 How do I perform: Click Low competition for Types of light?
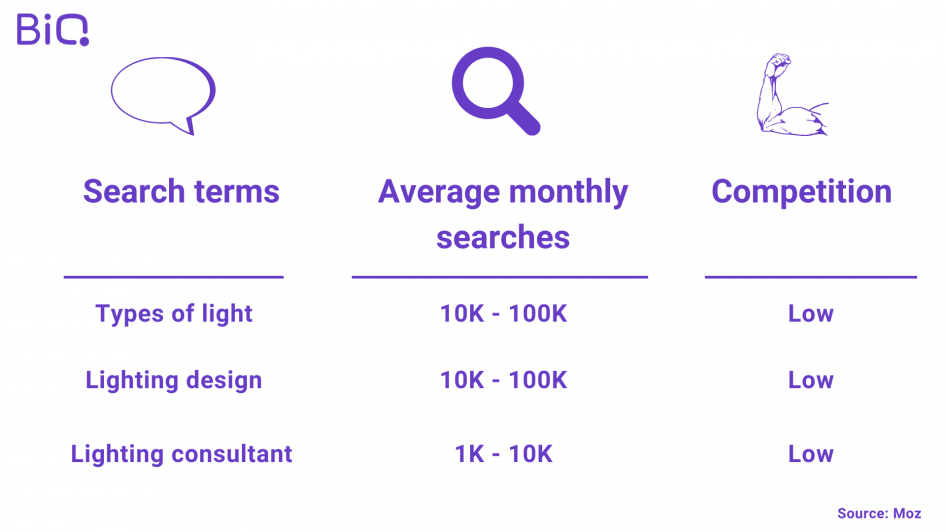(x=811, y=314)
